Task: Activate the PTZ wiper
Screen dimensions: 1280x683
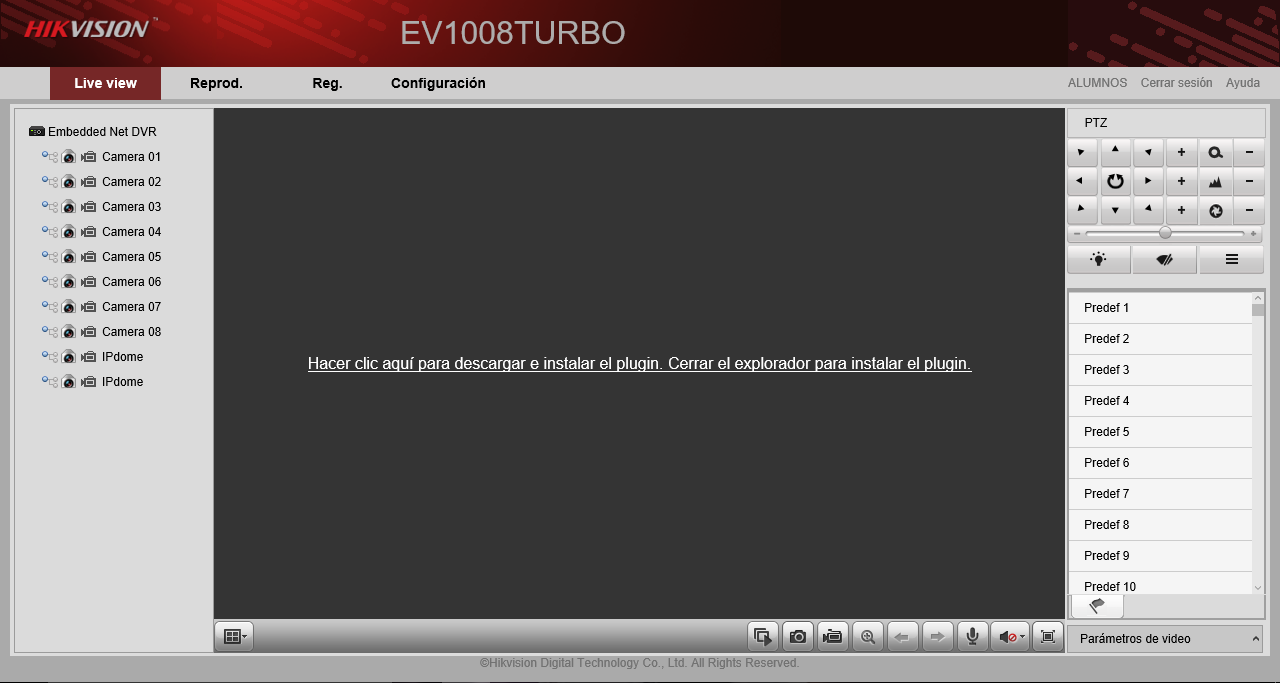Action: [1165, 260]
